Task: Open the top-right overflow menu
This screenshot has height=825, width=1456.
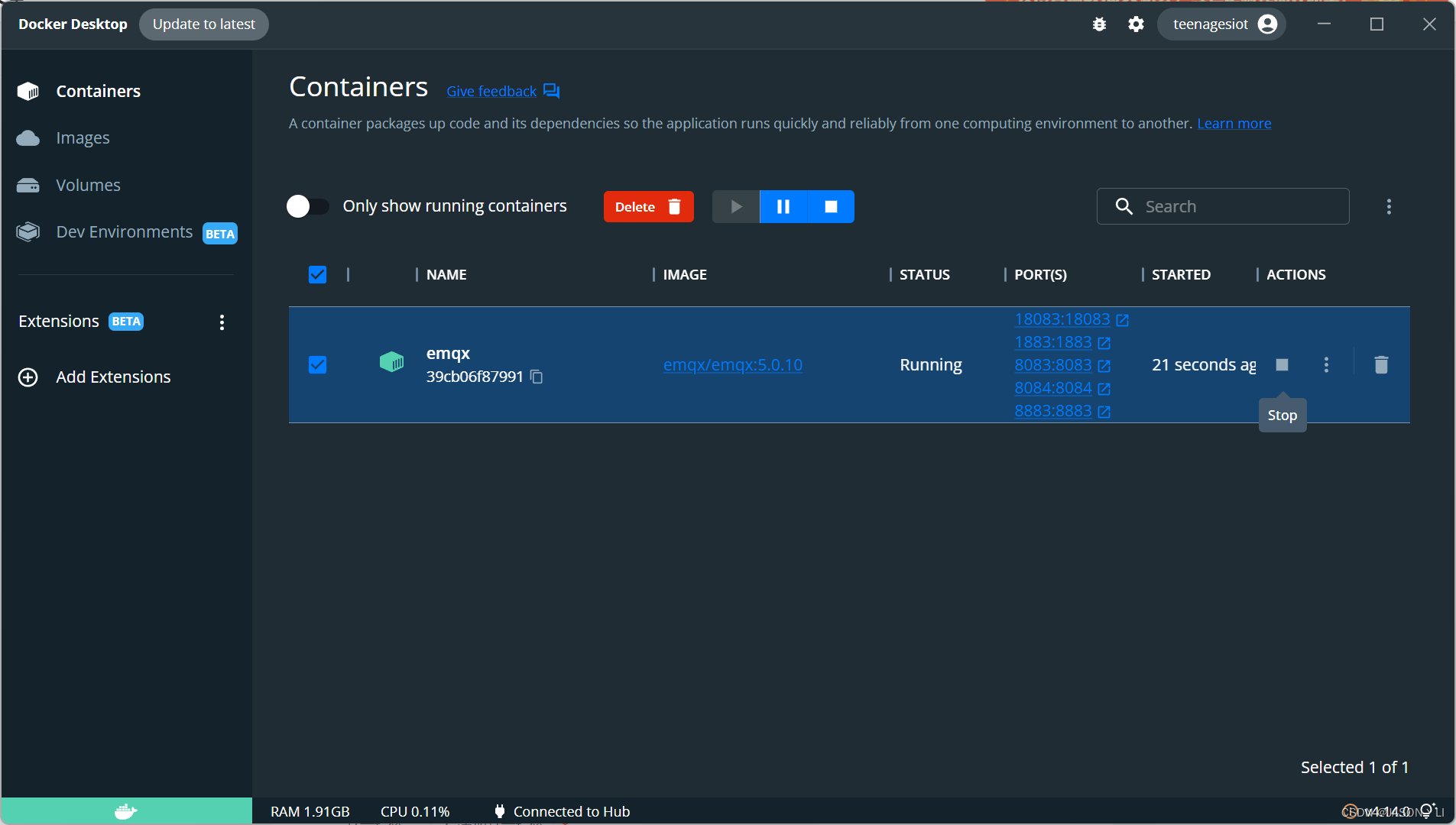Action: click(x=1388, y=206)
